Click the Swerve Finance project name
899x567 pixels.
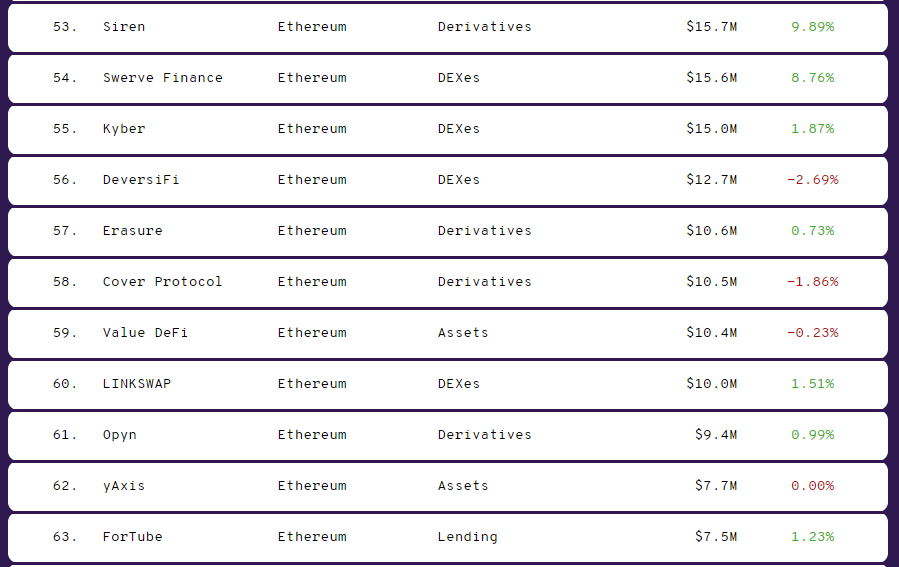[162, 78]
